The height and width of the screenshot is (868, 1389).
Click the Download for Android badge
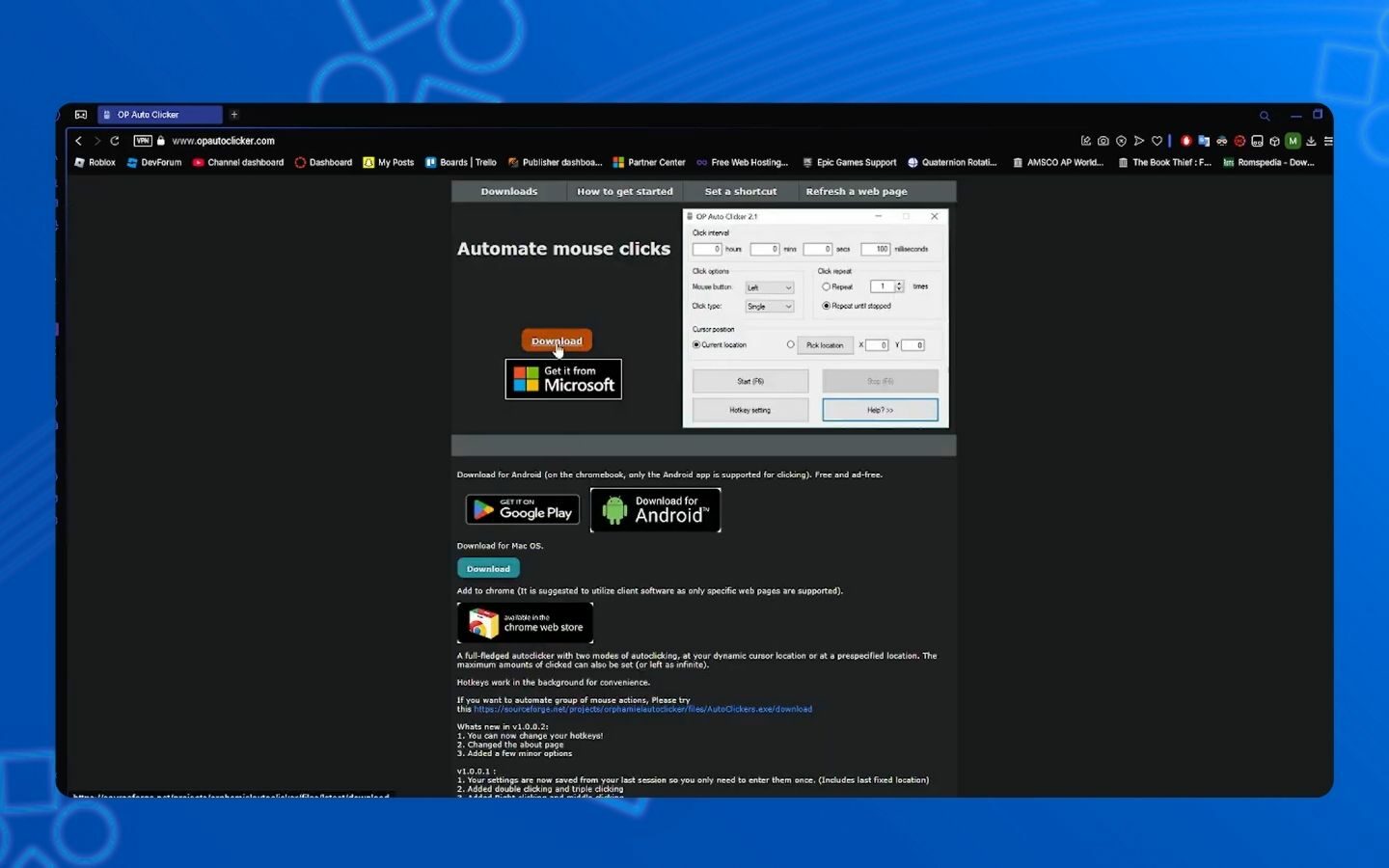(656, 510)
